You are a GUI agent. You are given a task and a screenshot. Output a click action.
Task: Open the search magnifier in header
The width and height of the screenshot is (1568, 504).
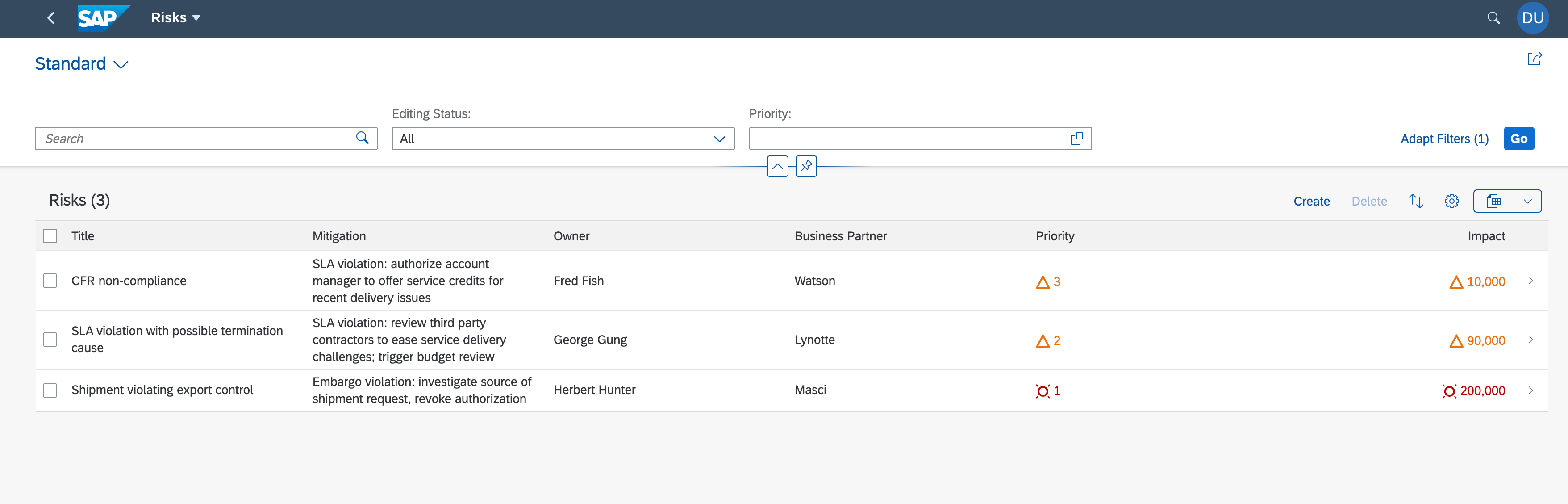1493,18
